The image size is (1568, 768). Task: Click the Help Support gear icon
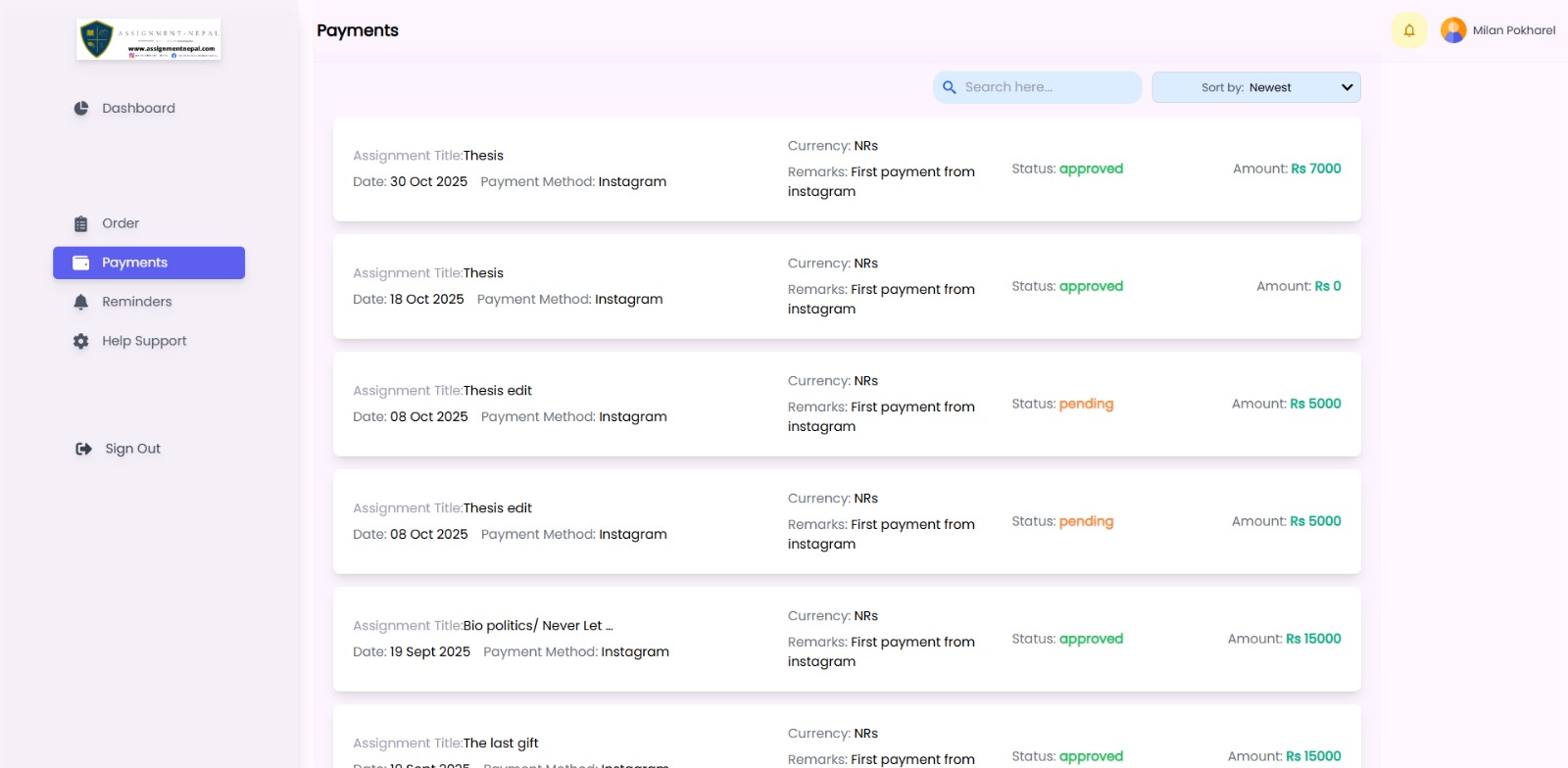coord(81,341)
